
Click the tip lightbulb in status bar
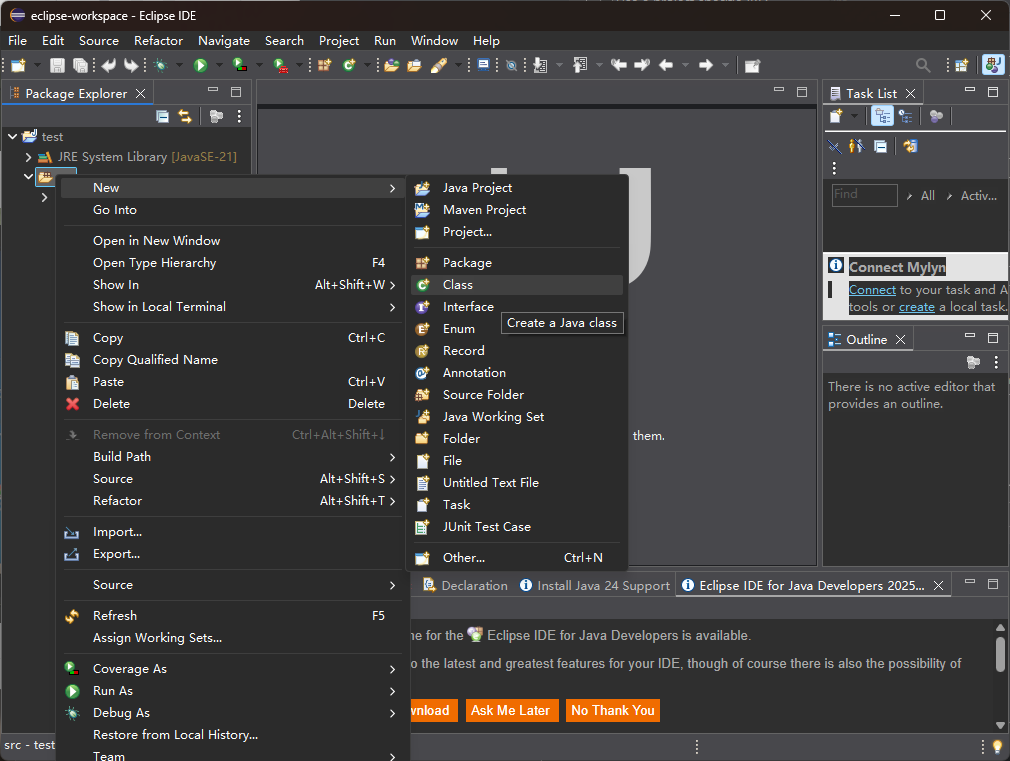point(997,747)
